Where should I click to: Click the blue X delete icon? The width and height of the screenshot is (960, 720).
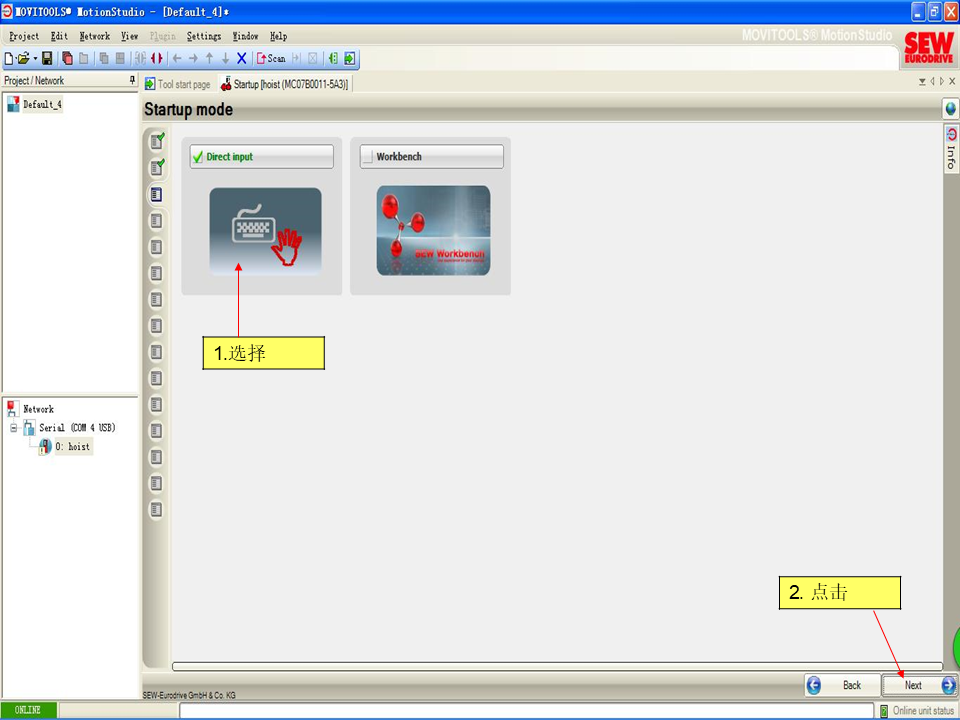tap(241, 59)
